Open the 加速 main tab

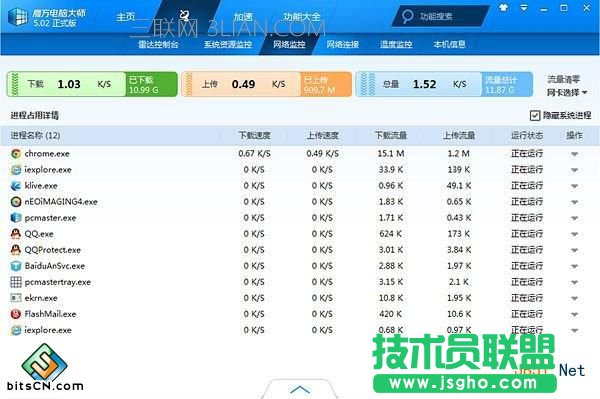pos(243,17)
